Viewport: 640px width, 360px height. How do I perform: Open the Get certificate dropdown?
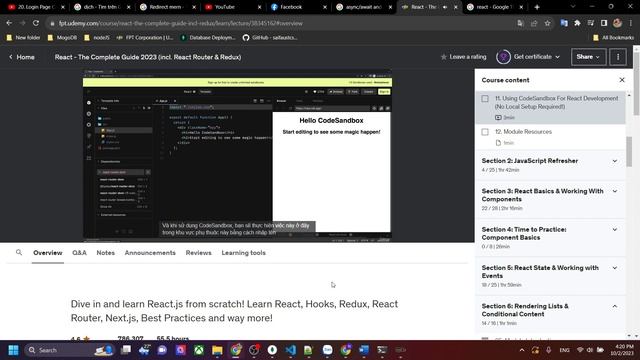point(537,57)
